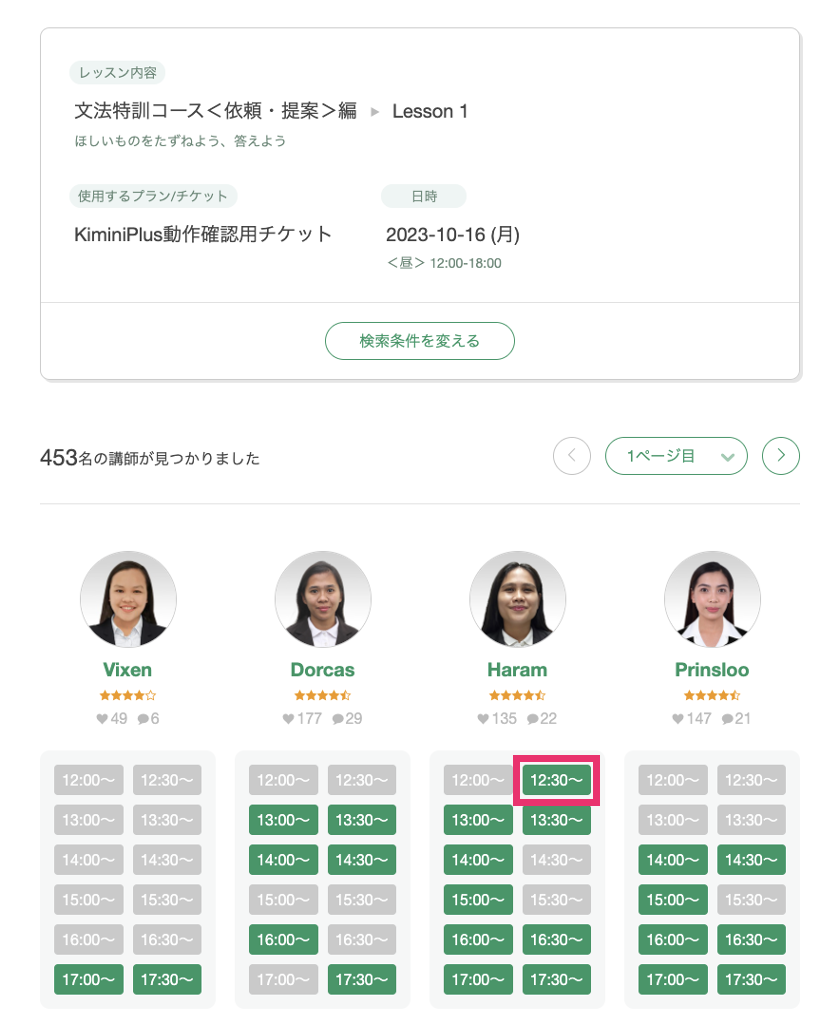Select Haram's highlighted 12:30 slot
This screenshot has height=1034, width=832.
(x=556, y=780)
